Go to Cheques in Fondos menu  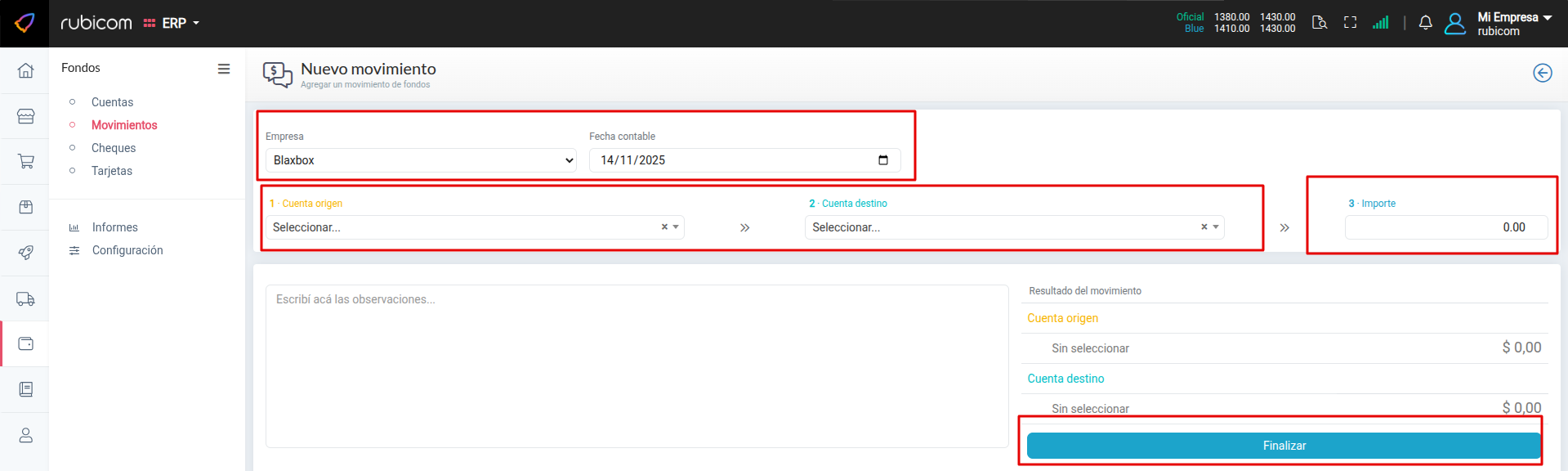(114, 148)
